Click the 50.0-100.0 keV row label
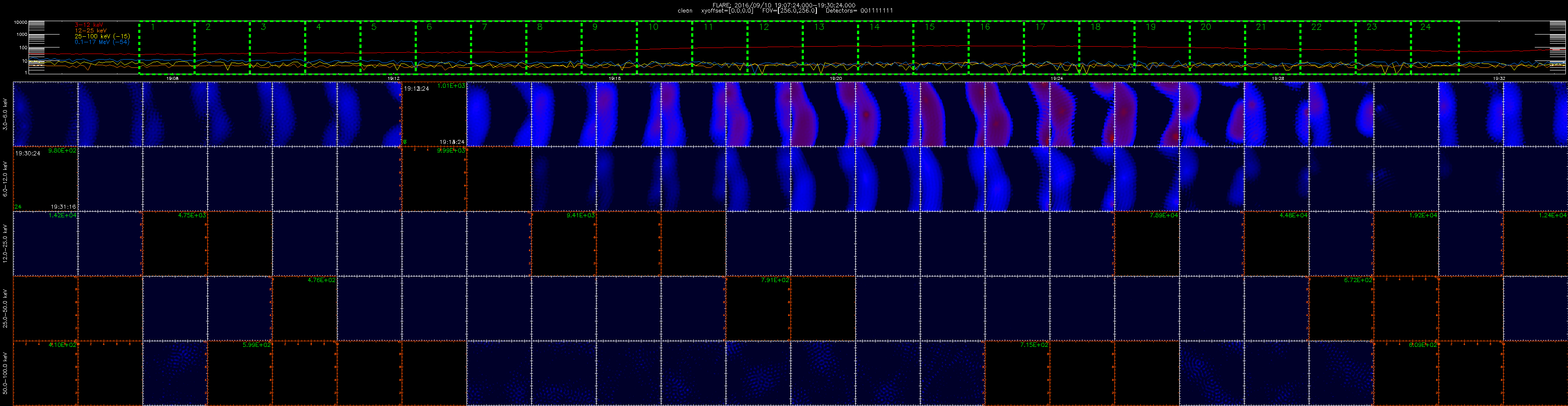Viewport: 1568px width, 406px height. coord(6,373)
